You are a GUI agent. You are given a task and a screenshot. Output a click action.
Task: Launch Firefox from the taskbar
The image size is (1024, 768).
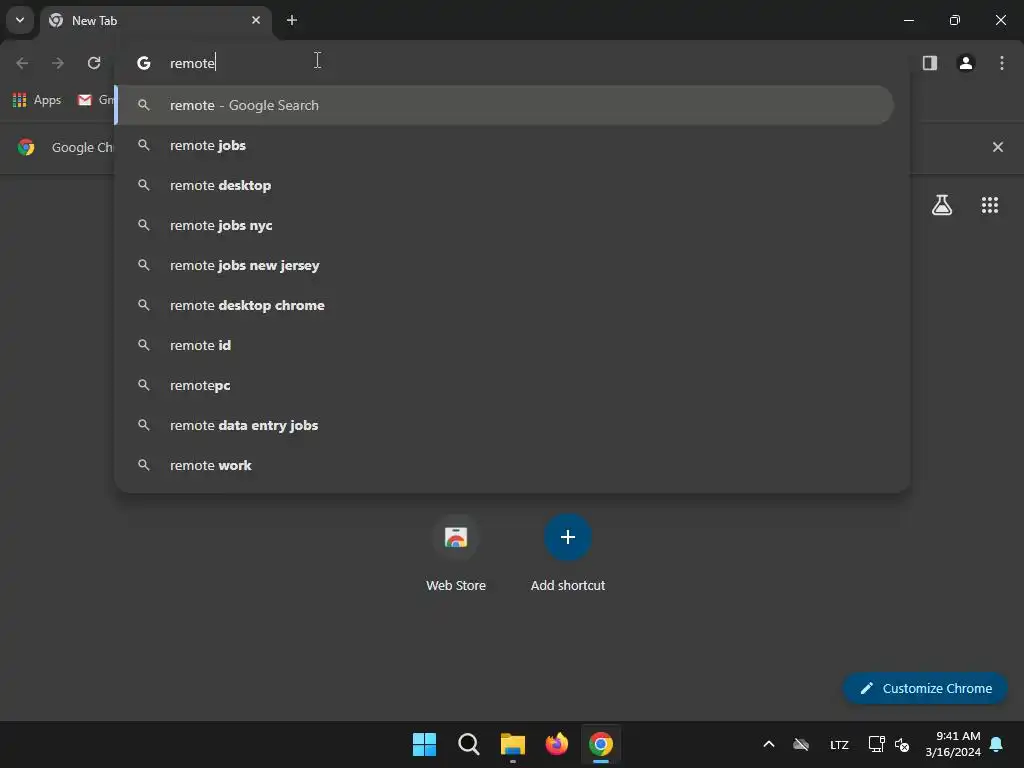556,744
